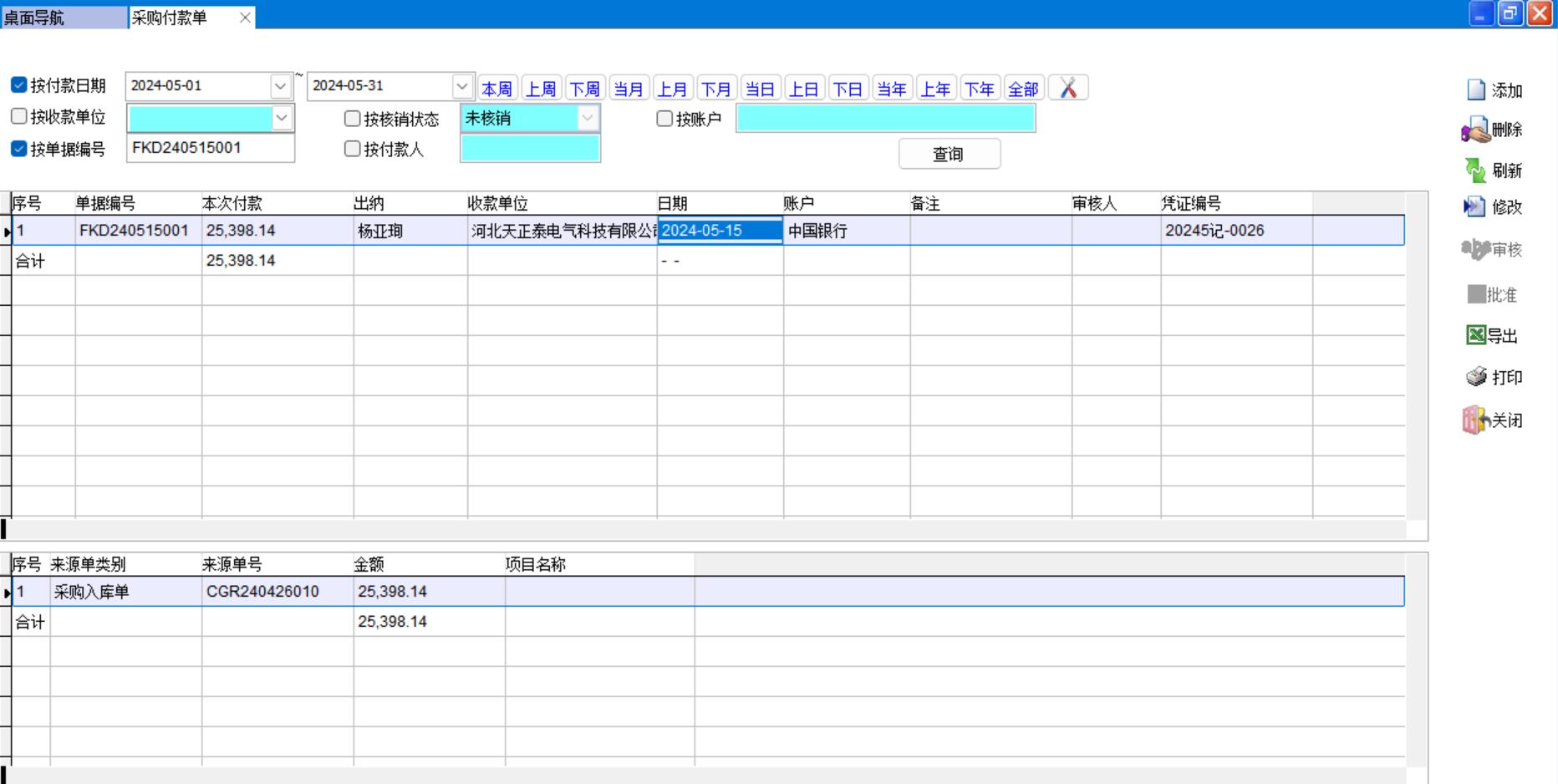Open the 未核销 status dropdown
The image size is (1558, 784).
(588, 119)
